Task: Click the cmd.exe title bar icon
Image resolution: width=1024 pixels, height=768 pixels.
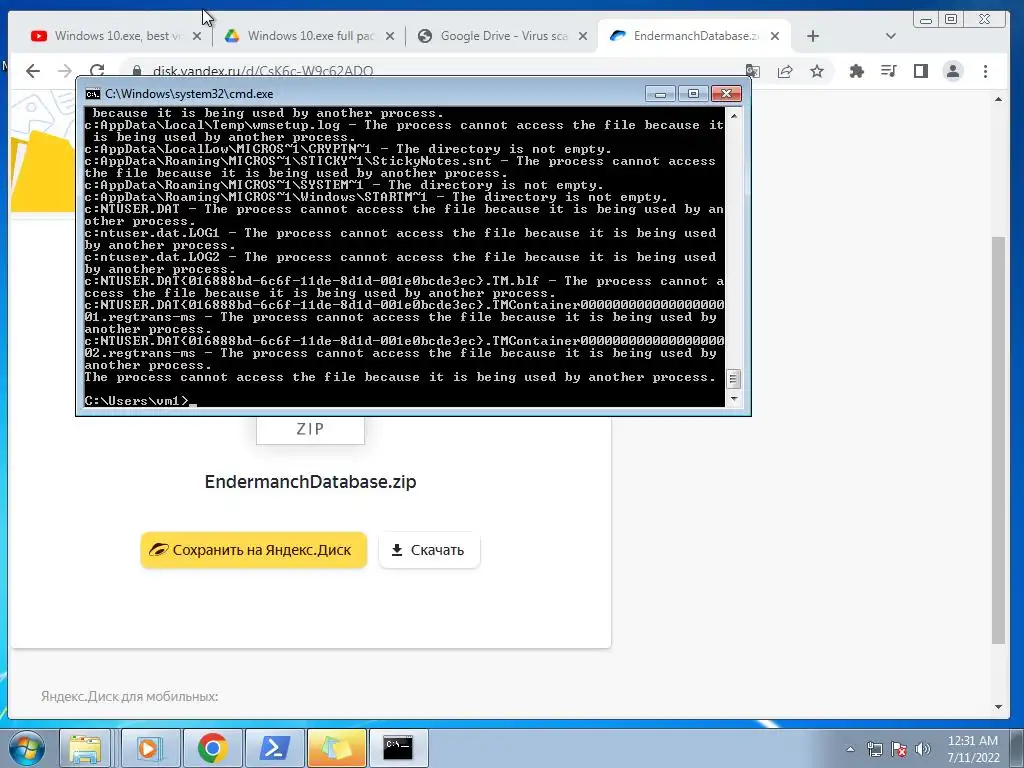Action: [93, 94]
